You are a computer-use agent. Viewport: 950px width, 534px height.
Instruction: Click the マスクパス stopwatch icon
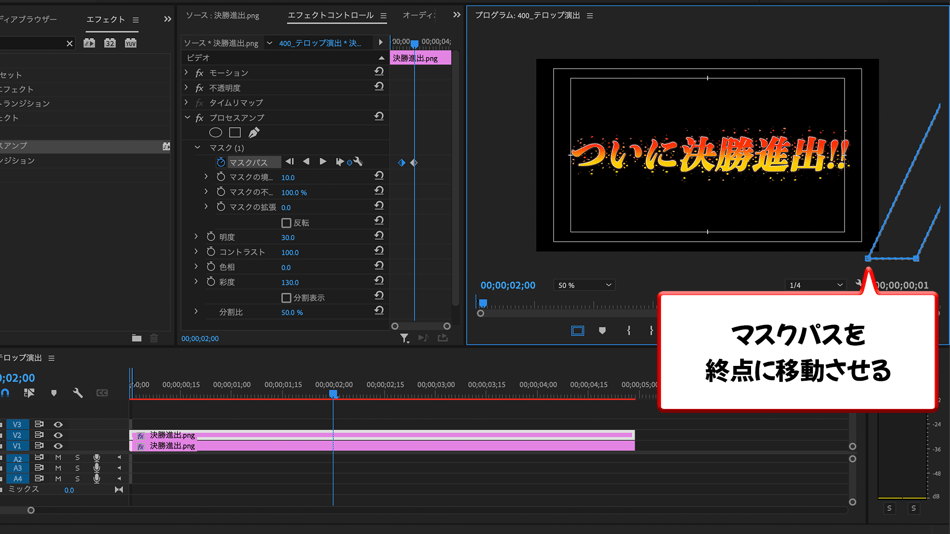pos(221,162)
